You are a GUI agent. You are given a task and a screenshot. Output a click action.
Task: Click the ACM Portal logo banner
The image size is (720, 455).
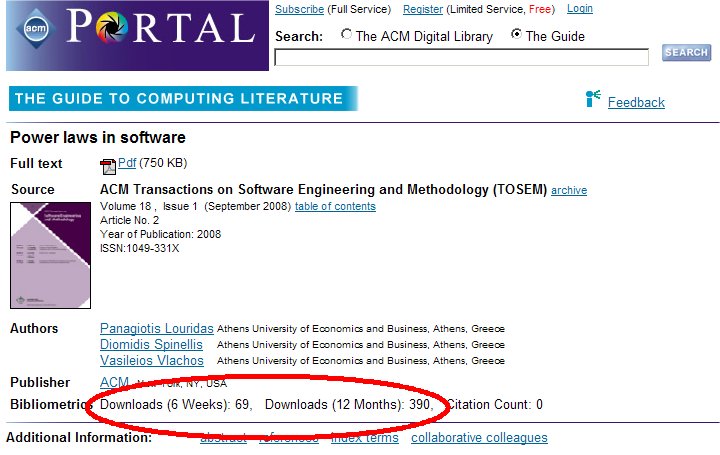pos(137,35)
